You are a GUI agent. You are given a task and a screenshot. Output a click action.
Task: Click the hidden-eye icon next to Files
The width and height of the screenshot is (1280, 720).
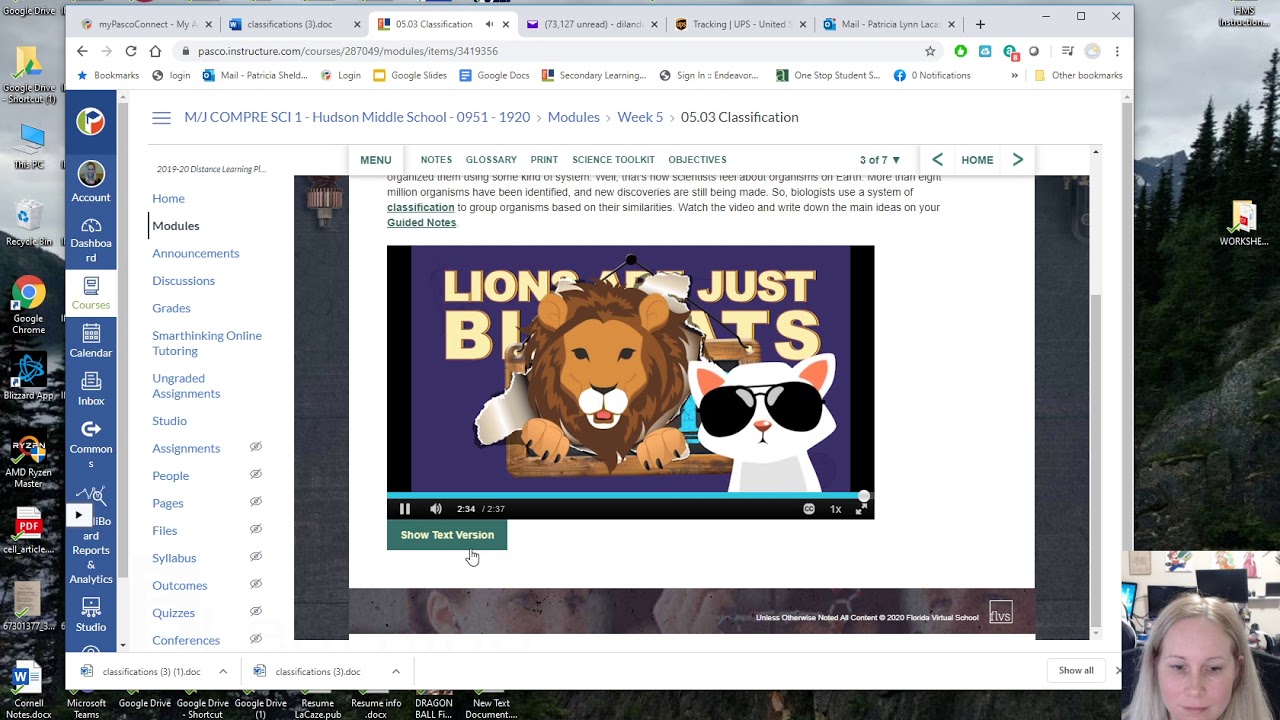pos(255,529)
